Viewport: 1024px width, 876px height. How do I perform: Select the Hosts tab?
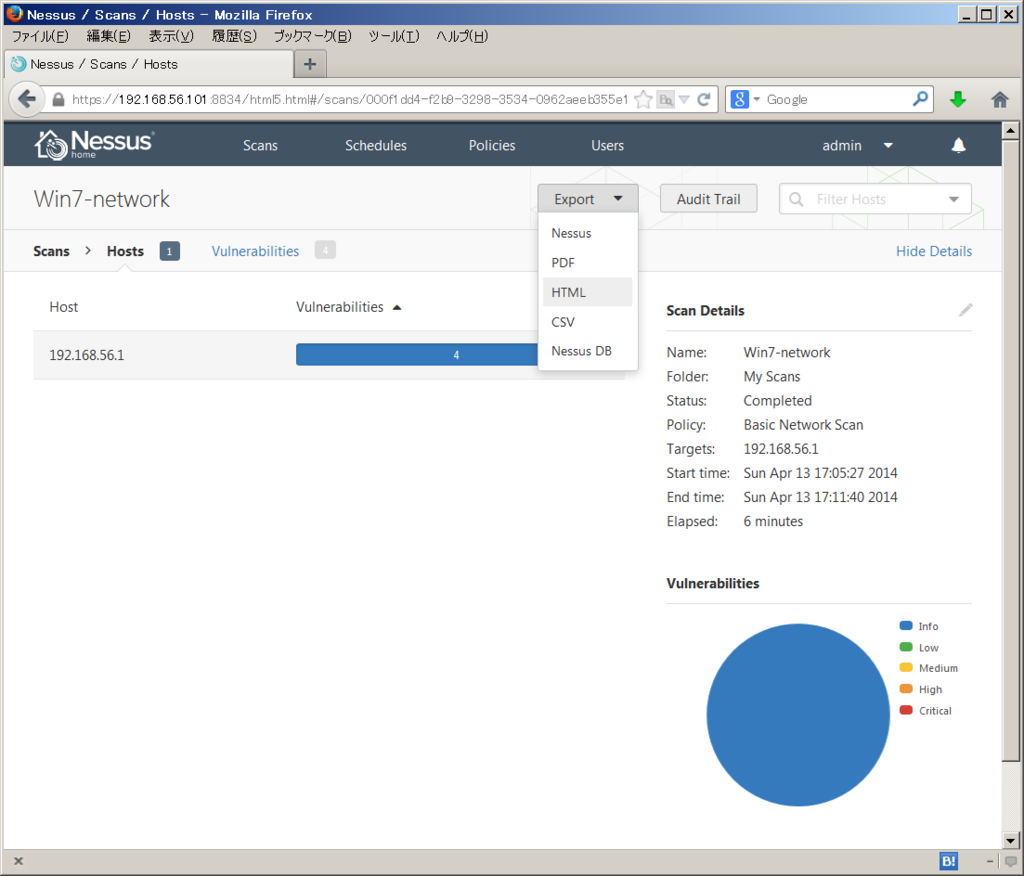point(125,251)
